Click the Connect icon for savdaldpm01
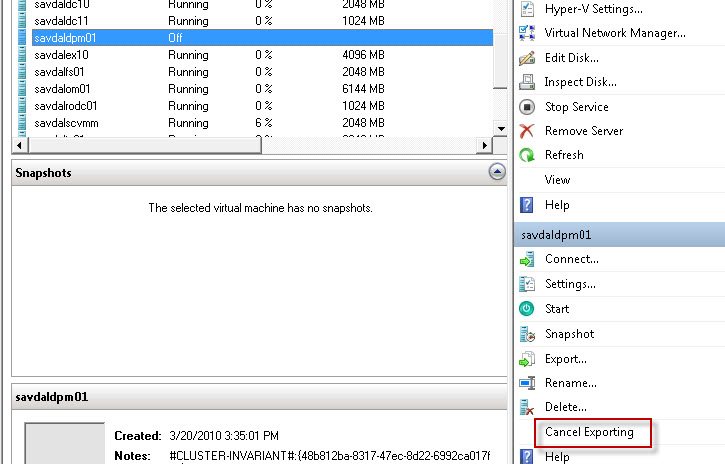 tap(527, 259)
